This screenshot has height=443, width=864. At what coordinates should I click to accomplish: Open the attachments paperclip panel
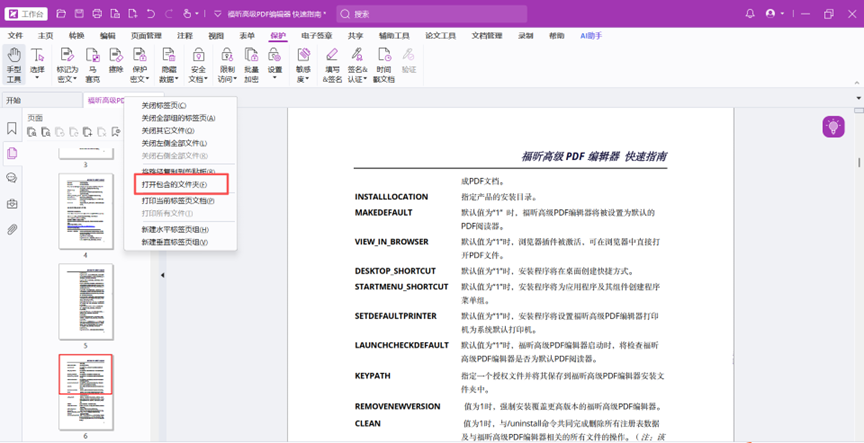(12, 229)
